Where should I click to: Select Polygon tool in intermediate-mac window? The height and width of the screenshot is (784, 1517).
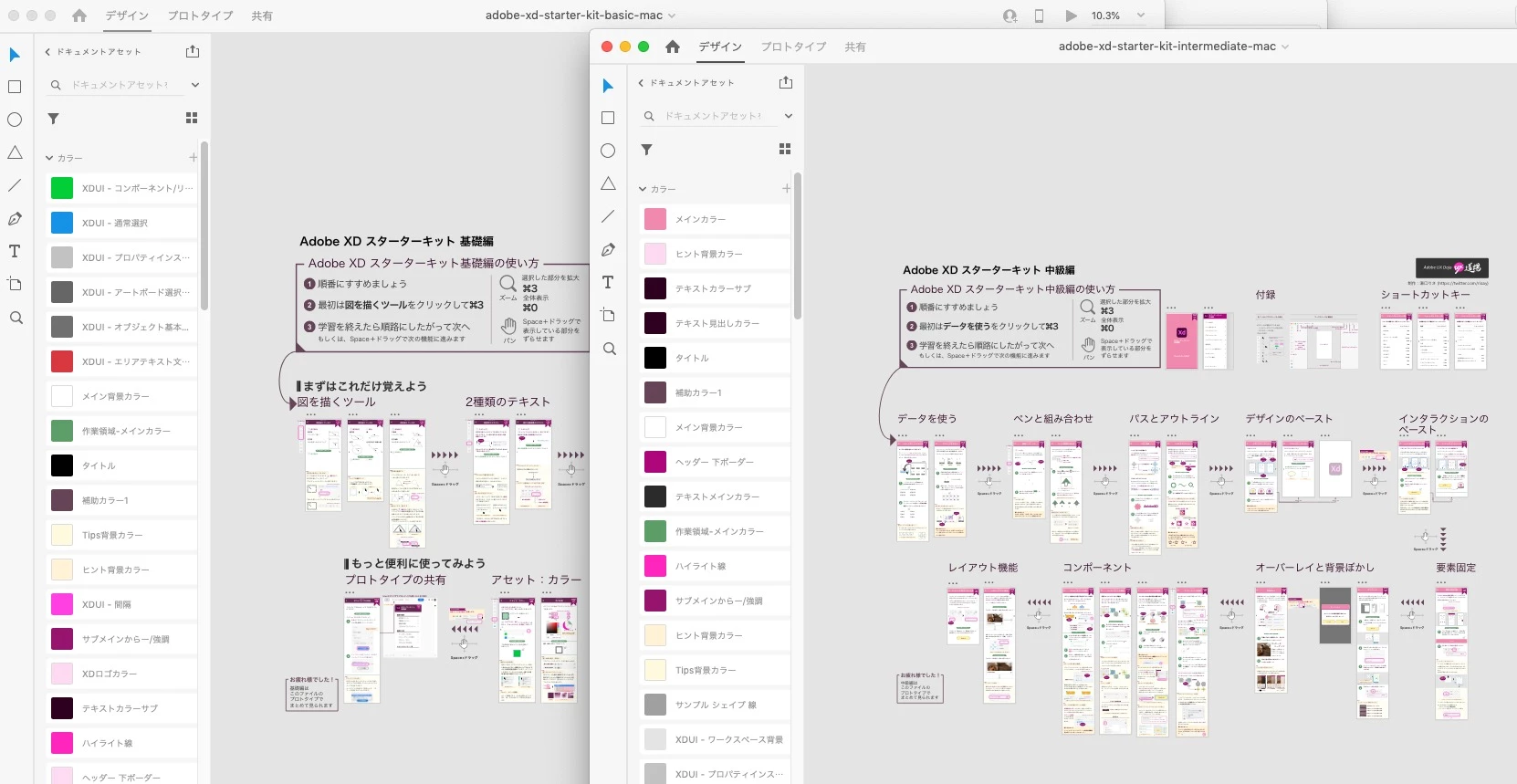(x=608, y=183)
